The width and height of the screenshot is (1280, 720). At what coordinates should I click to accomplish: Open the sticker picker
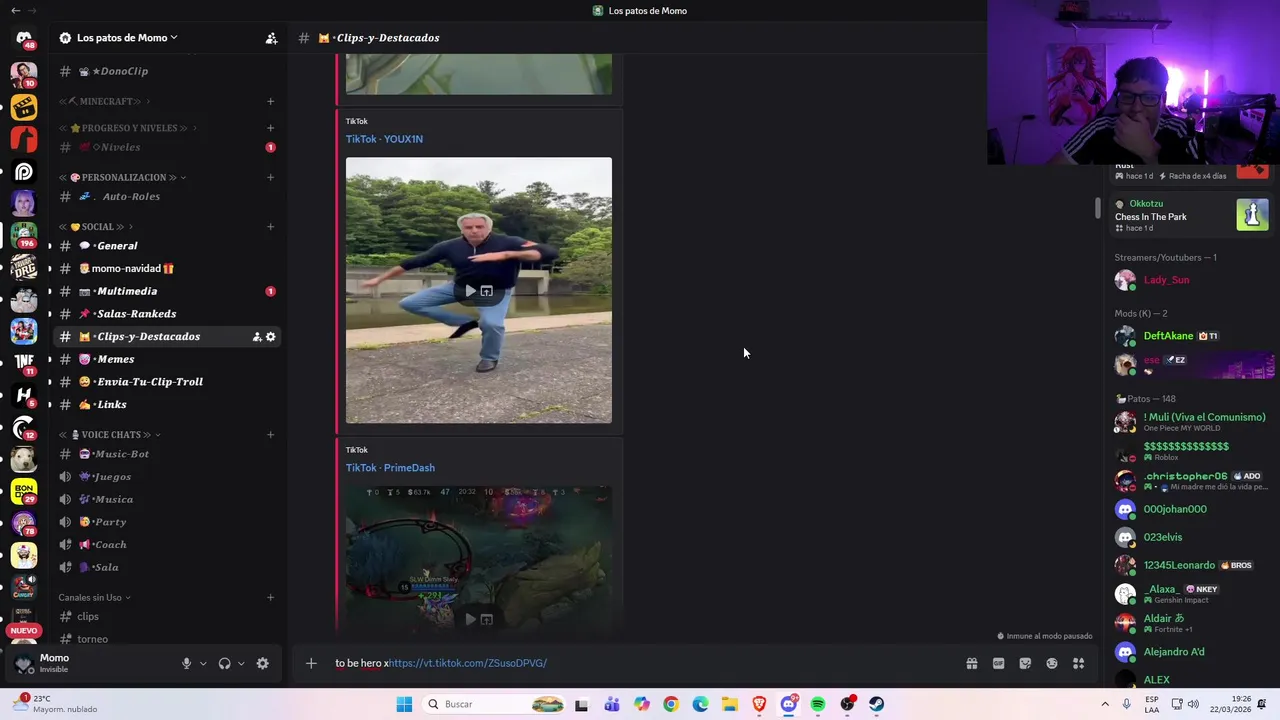1025,663
